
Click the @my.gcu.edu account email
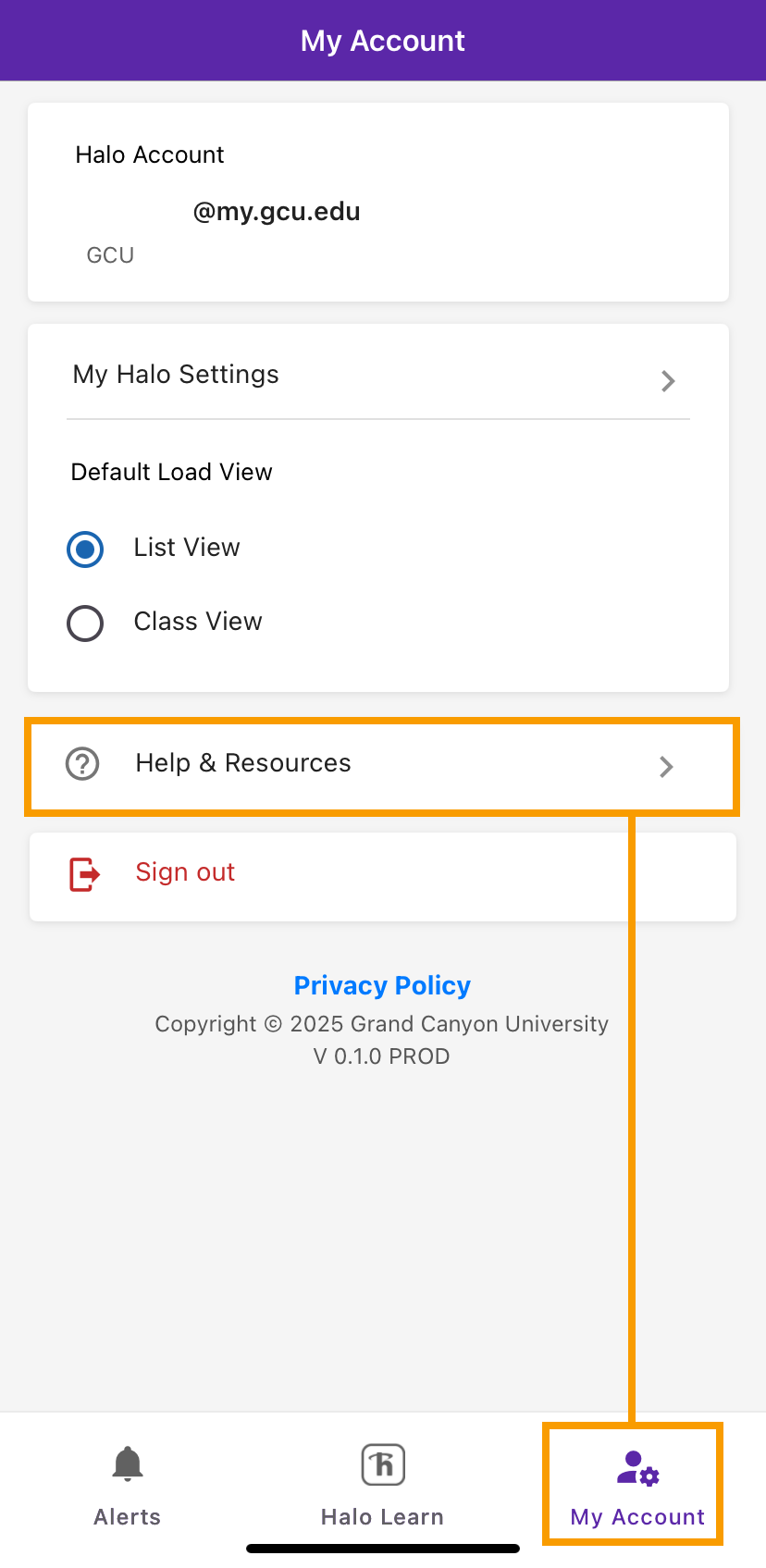277,212
